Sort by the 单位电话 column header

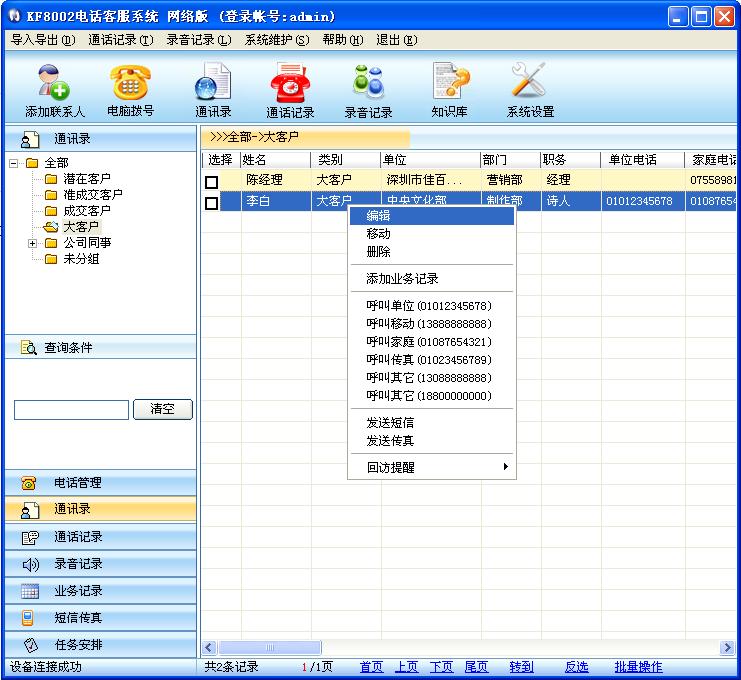point(642,160)
